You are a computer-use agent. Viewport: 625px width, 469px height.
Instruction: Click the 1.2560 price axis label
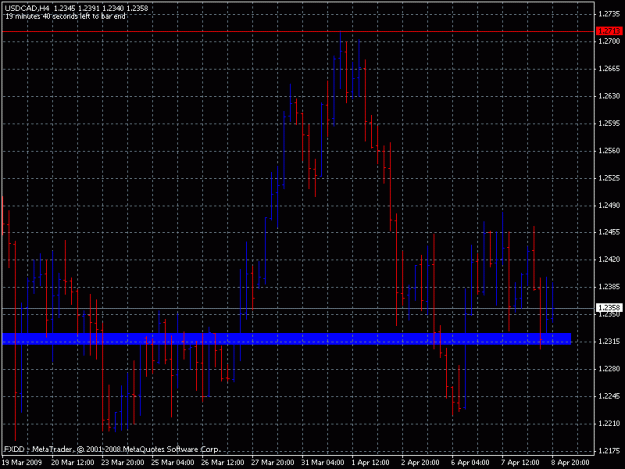pyautogui.click(x=609, y=150)
